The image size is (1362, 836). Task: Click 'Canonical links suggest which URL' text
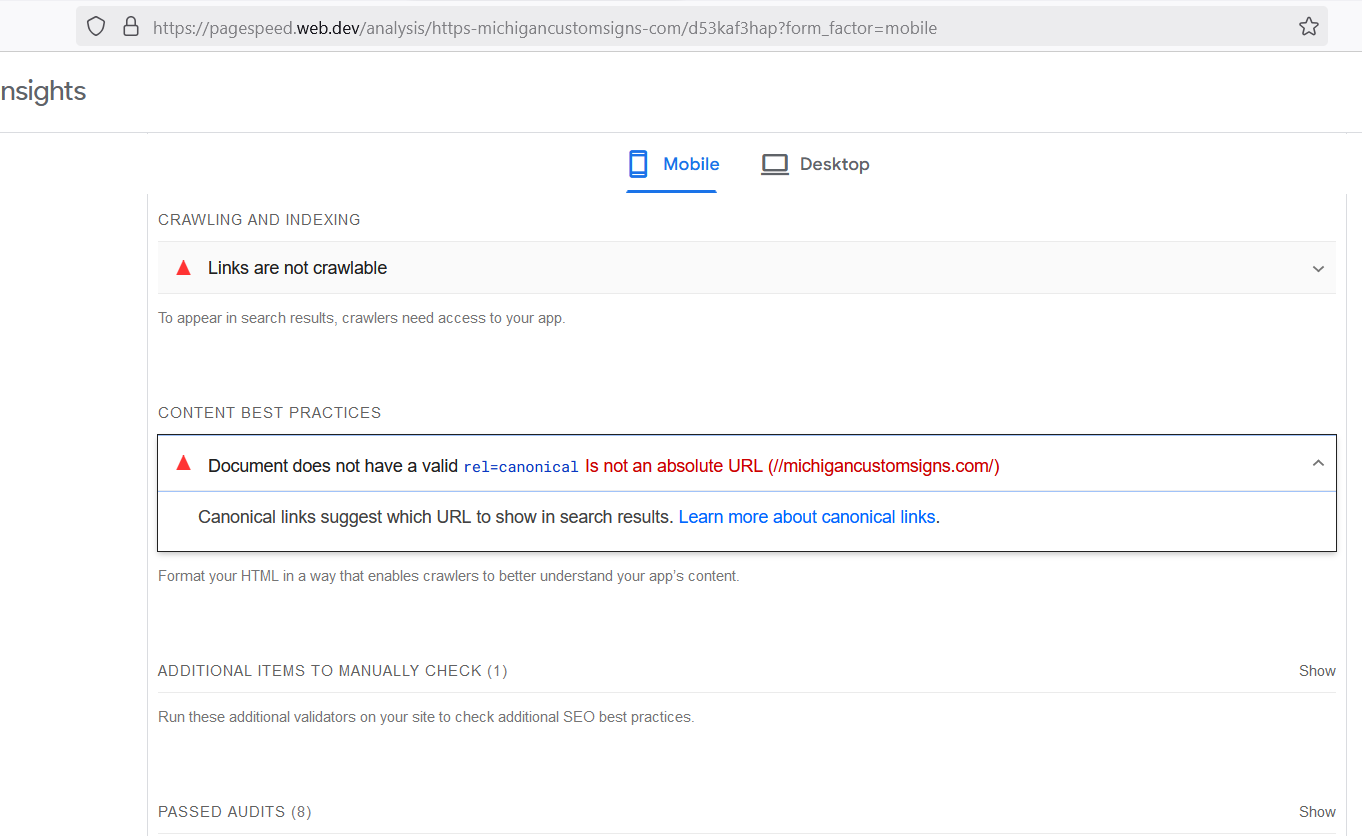[435, 517]
